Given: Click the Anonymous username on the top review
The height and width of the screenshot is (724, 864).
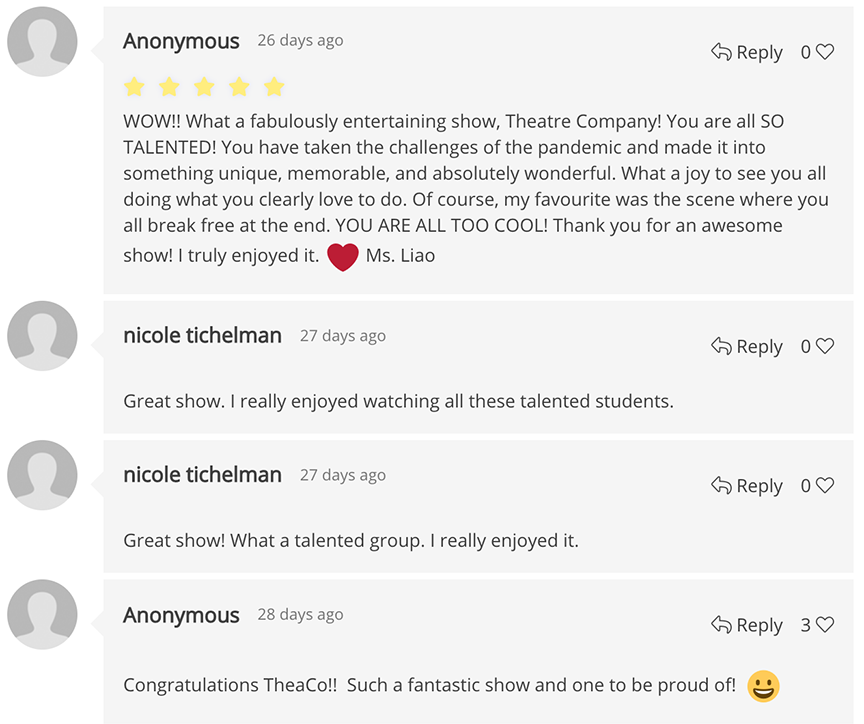Looking at the screenshot, I should click(x=181, y=41).
